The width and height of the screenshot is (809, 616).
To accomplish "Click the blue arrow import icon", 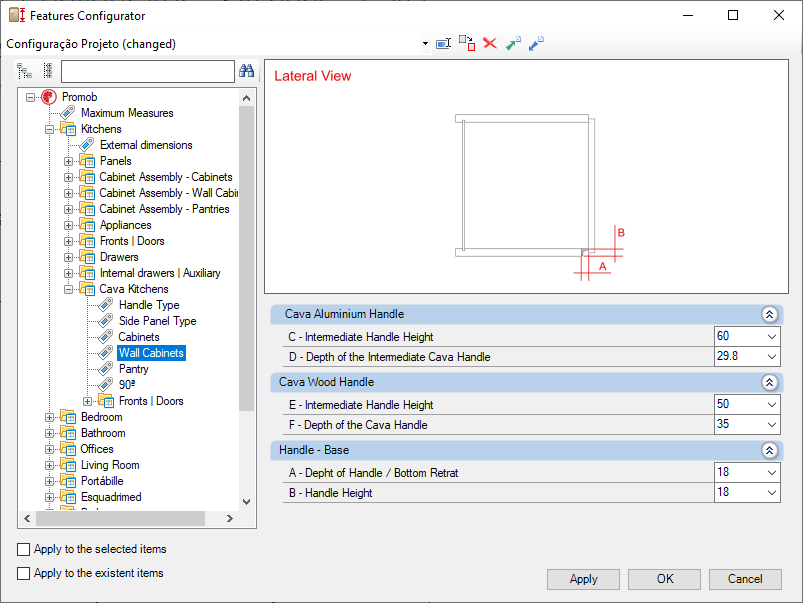I will [x=536, y=43].
